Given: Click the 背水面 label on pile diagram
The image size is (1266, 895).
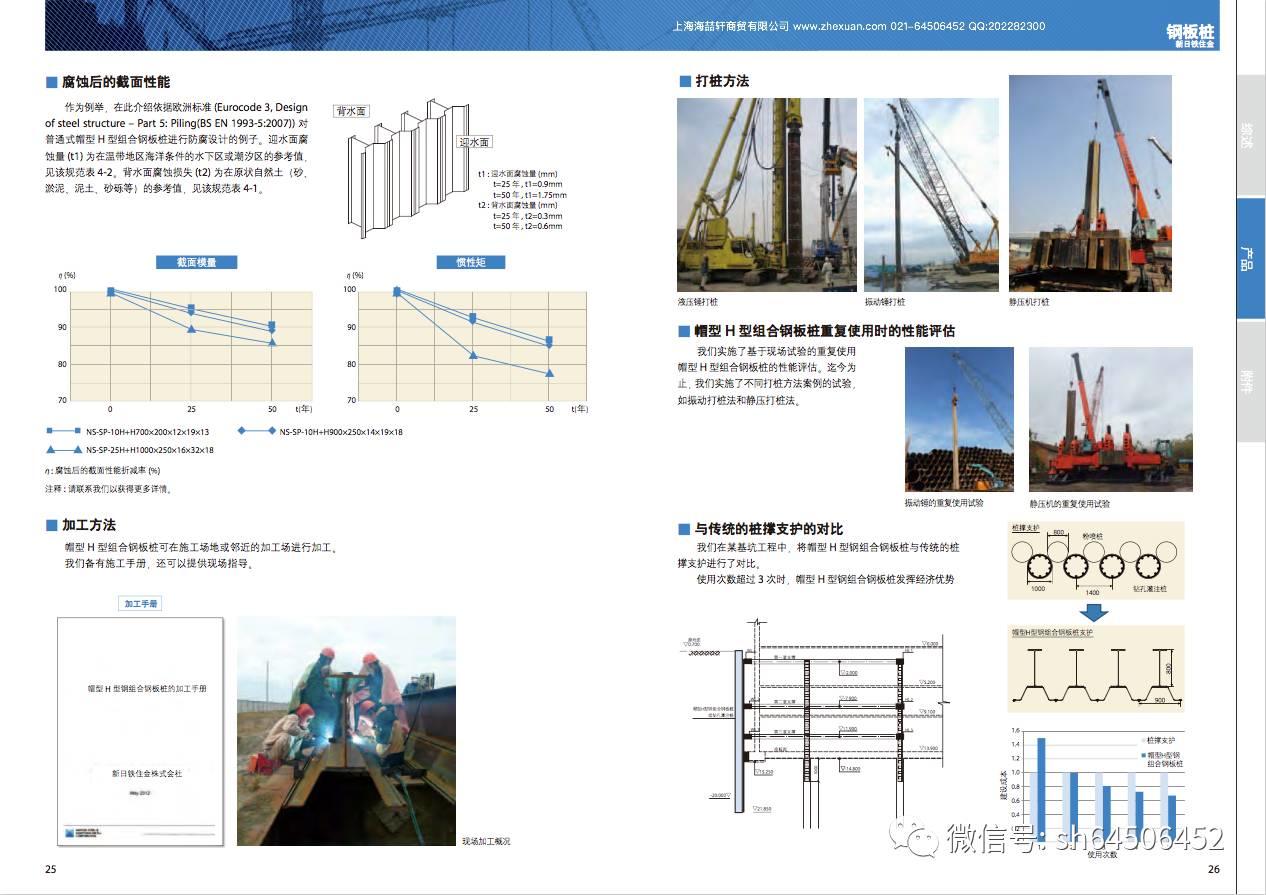Looking at the screenshot, I should 350,111.
